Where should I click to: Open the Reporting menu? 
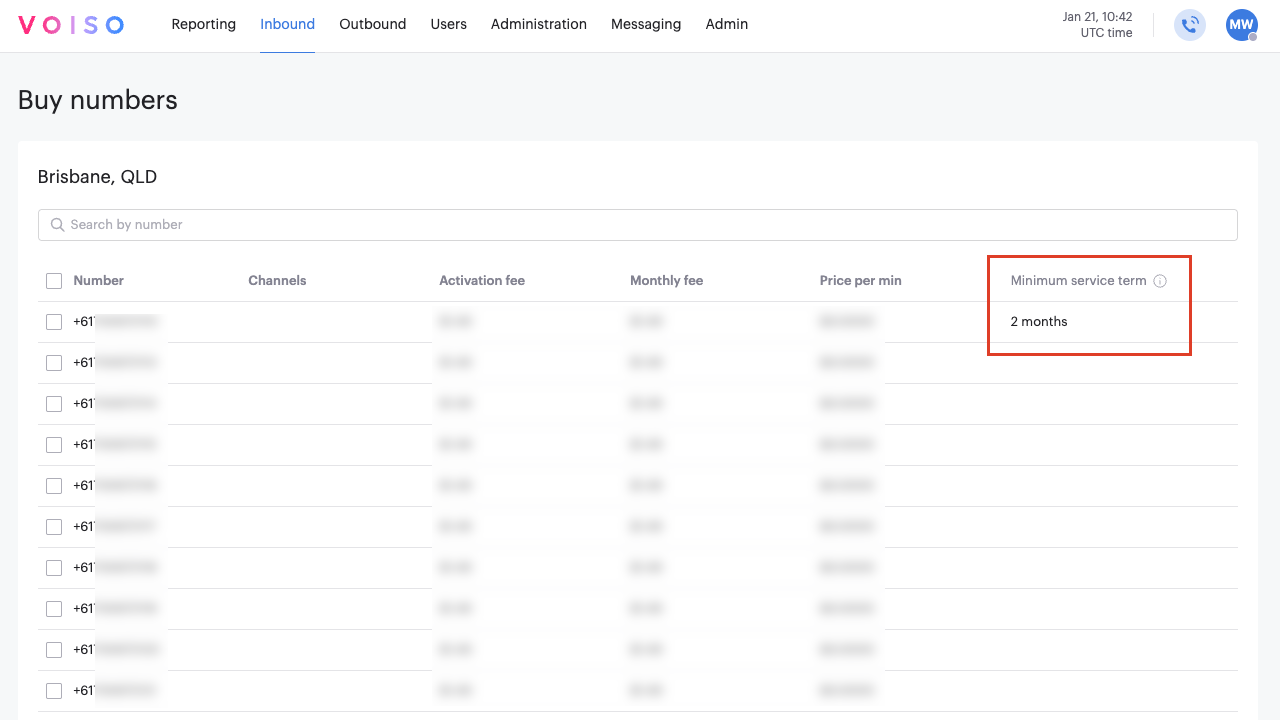point(203,24)
